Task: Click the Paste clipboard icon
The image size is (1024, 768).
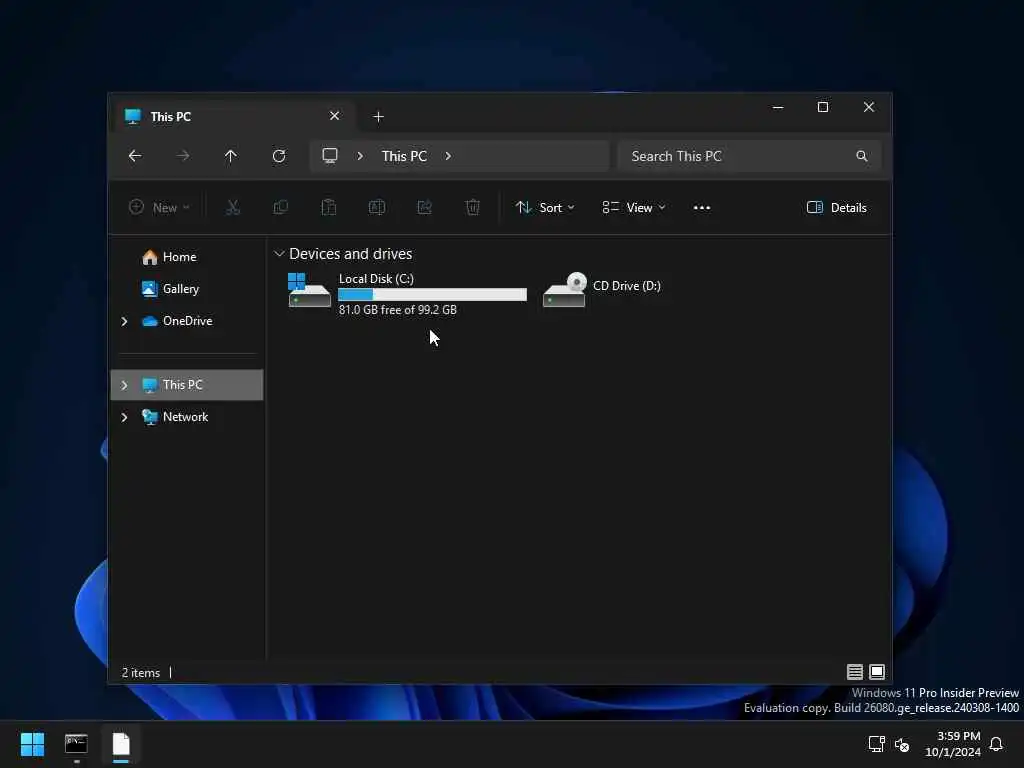Action: click(328, 208)
